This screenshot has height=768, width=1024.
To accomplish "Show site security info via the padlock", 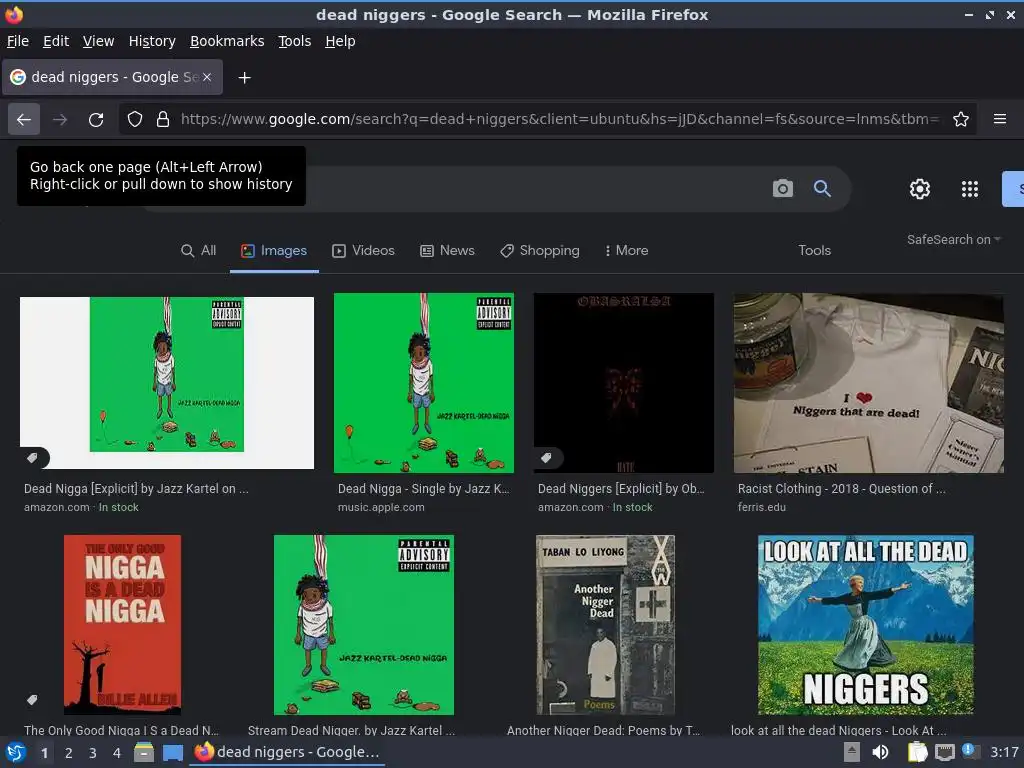I will pos(163,120).
